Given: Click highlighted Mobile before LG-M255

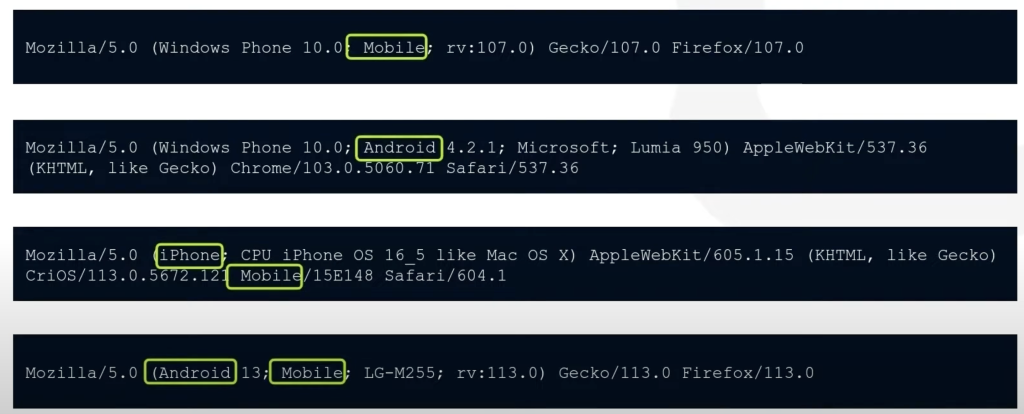Looking at the screenshot, I should (x=307, y=373).
